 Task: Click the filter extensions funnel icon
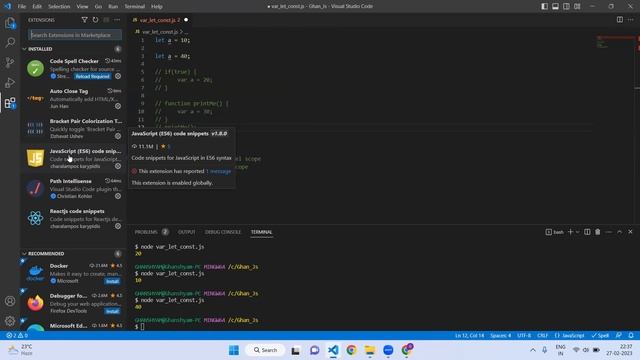pos(84,20)
